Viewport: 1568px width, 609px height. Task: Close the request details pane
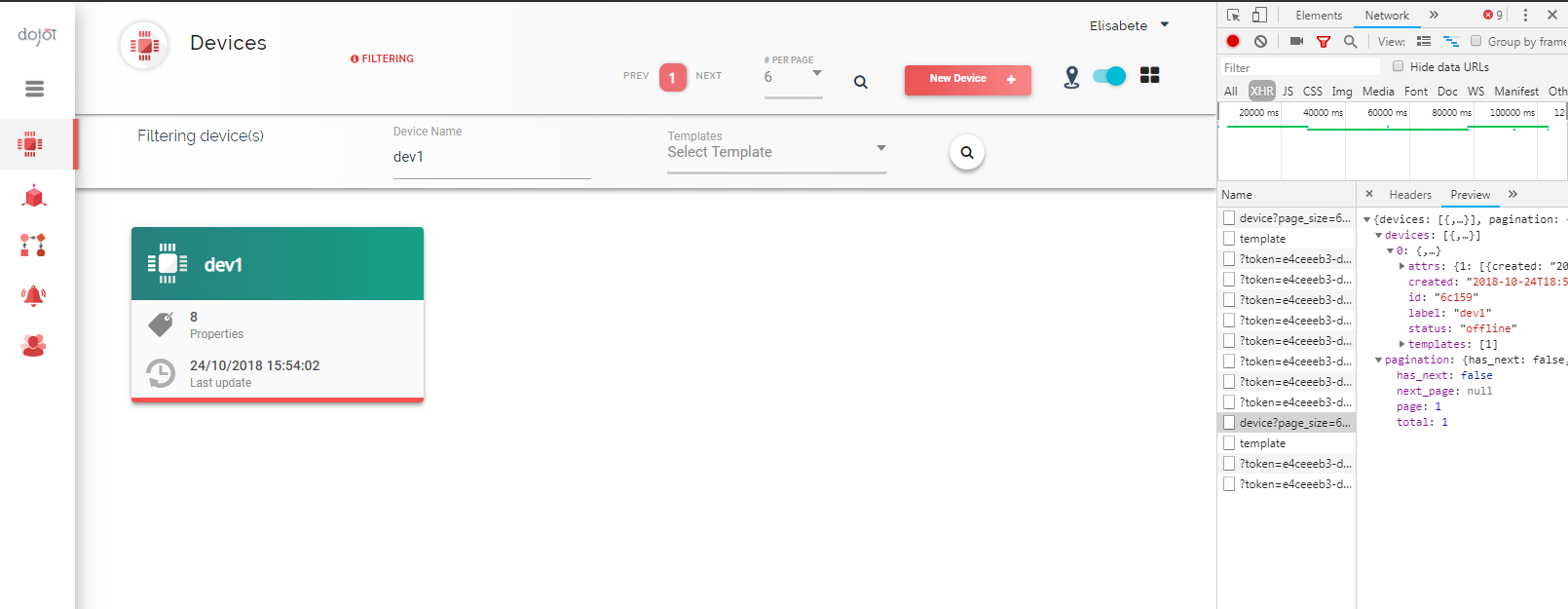1369,194
